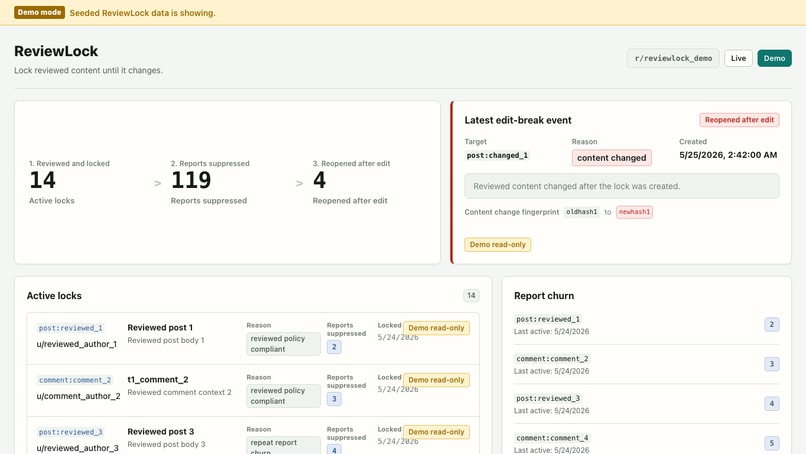Click churn count 3 for comment:comment_2

coord(771,364)
